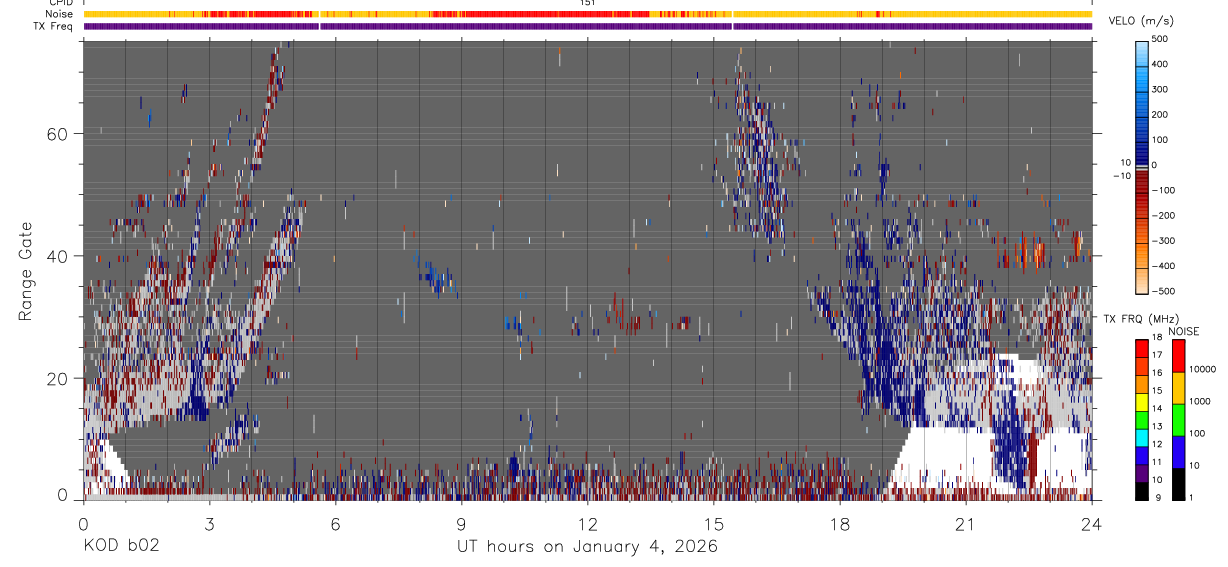This screenshot has width=1228, height=567.
Task: Click the 1000 label on NOISE legend
Action: 1201,402
